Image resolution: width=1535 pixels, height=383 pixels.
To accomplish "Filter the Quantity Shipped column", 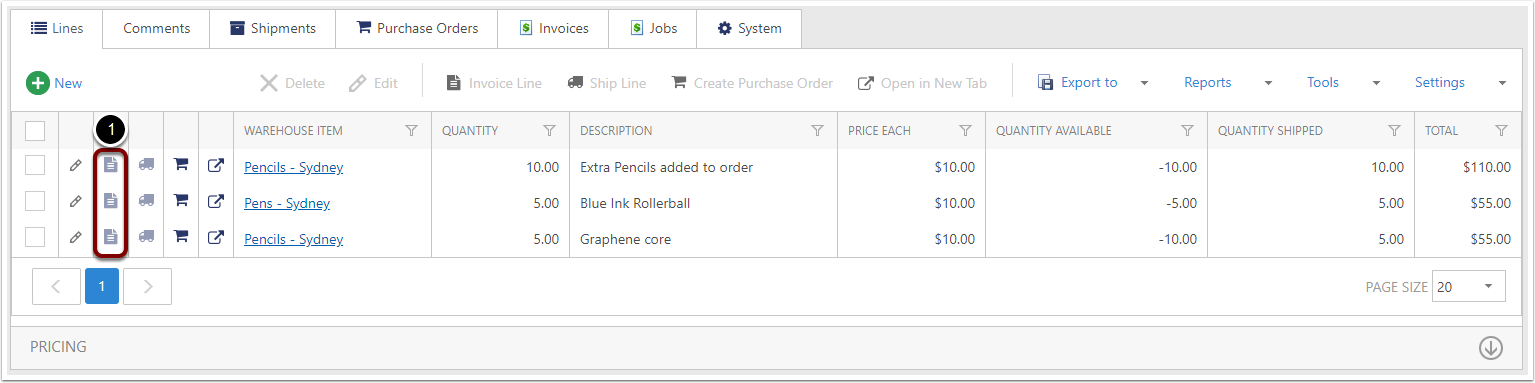I will (1394, 131).
